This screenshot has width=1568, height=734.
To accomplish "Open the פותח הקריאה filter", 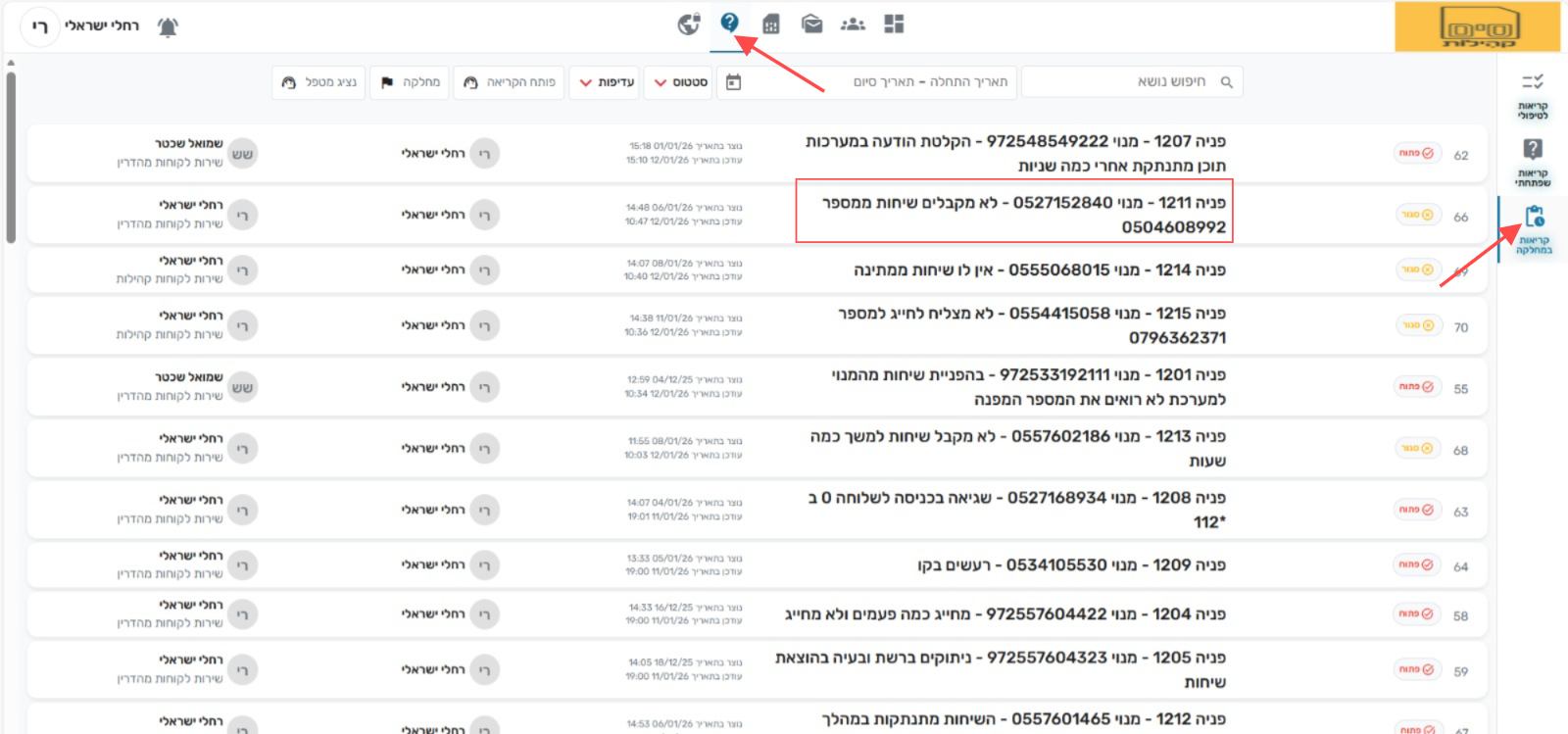I will (x=510, y=82).
